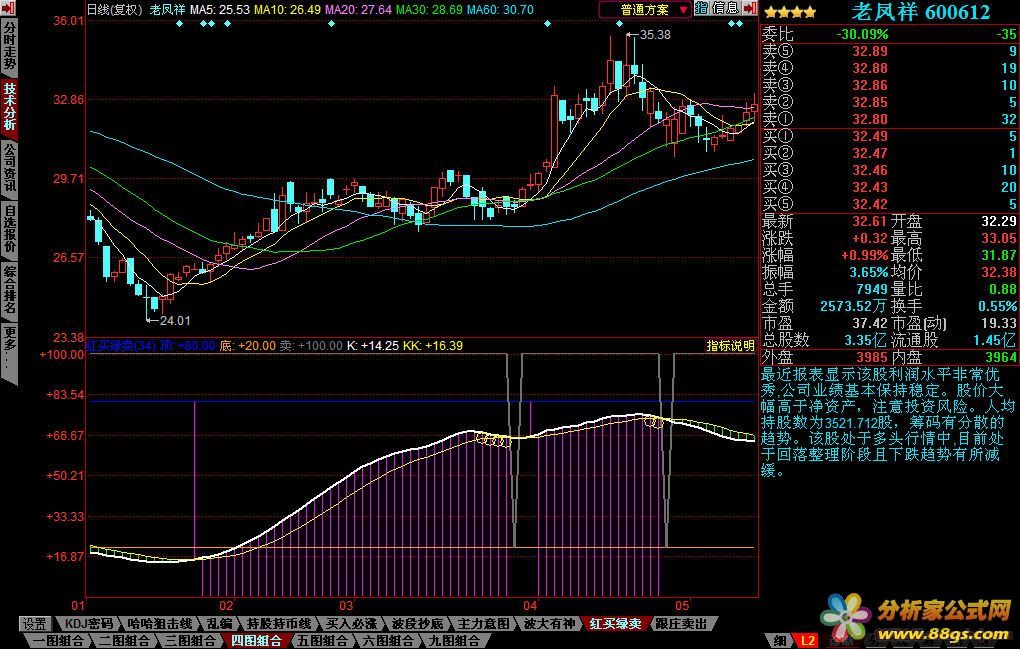Select the 九图组合 layout tab
Image resolution: width=1020 pixels, height=649 pixels.
click(454, 641)
